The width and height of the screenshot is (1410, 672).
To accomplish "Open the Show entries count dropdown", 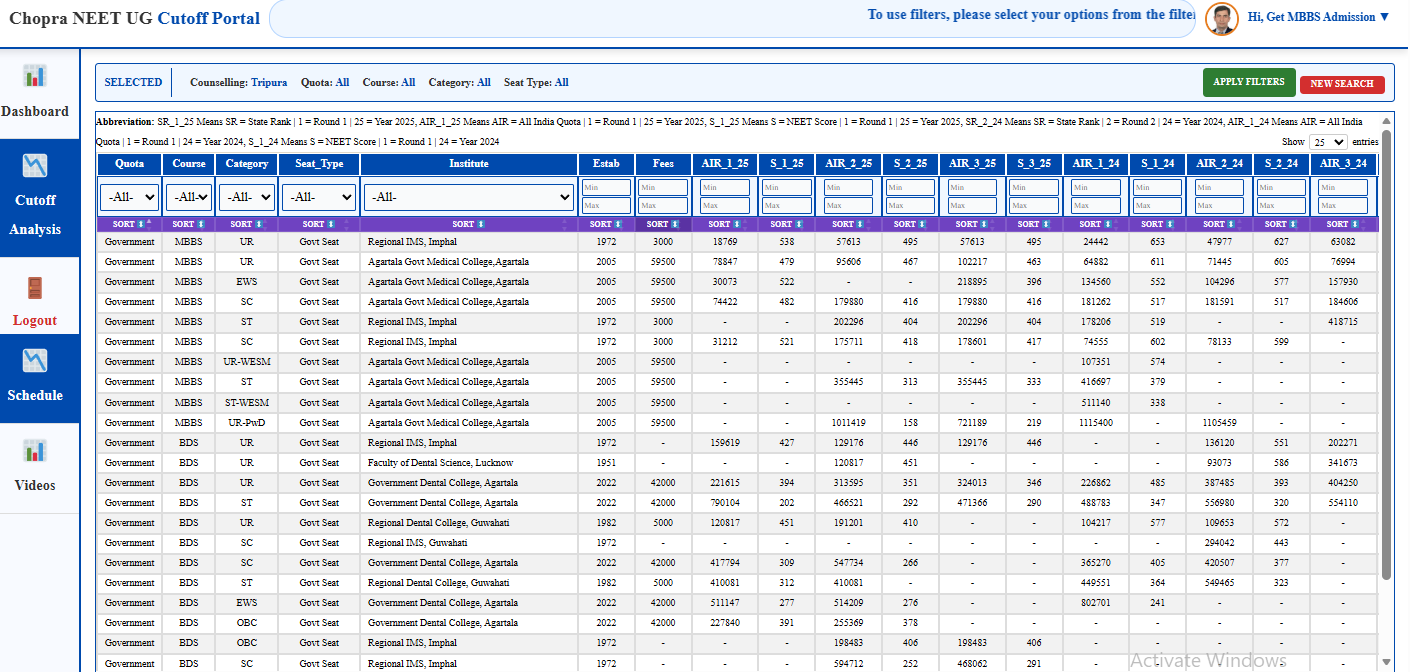I will click(x=1328, y=143).
